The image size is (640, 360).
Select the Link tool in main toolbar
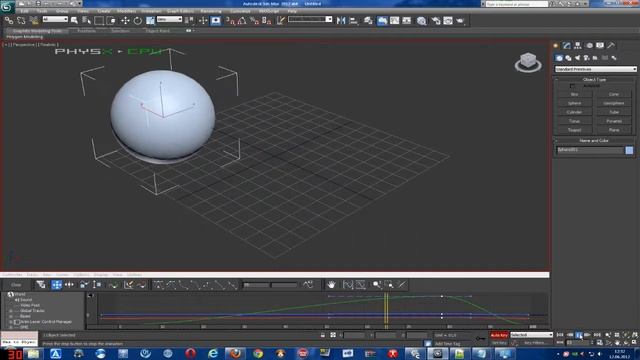tap(9, 20)
